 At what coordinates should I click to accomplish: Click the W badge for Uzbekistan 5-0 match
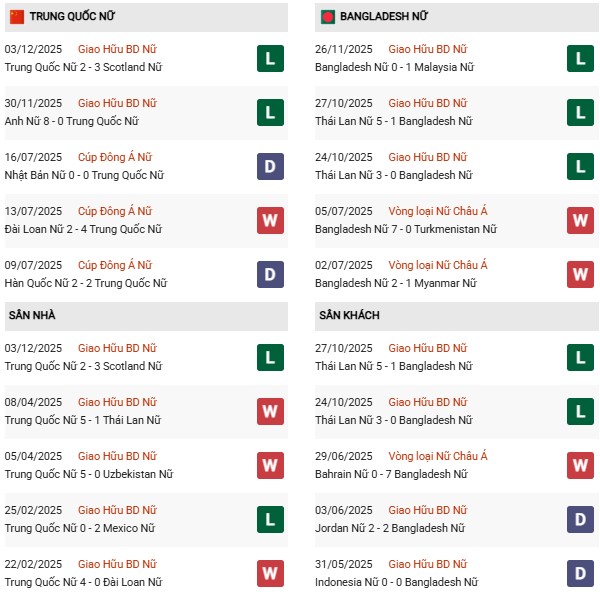269,465
